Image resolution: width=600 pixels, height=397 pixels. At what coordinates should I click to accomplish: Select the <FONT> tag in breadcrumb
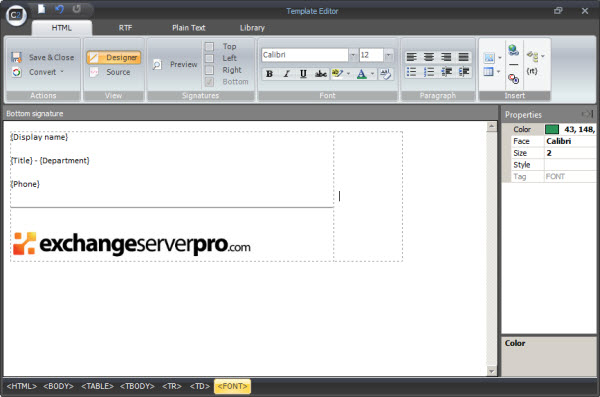pos(232,386)
